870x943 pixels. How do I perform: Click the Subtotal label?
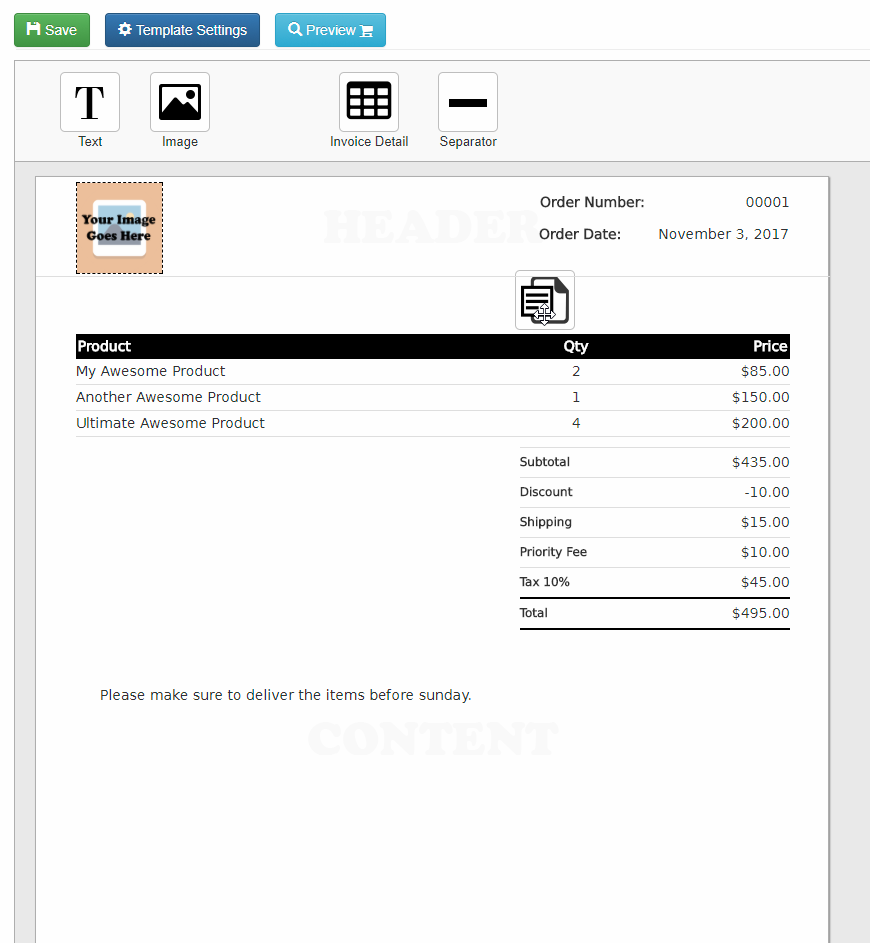(545, 462)
